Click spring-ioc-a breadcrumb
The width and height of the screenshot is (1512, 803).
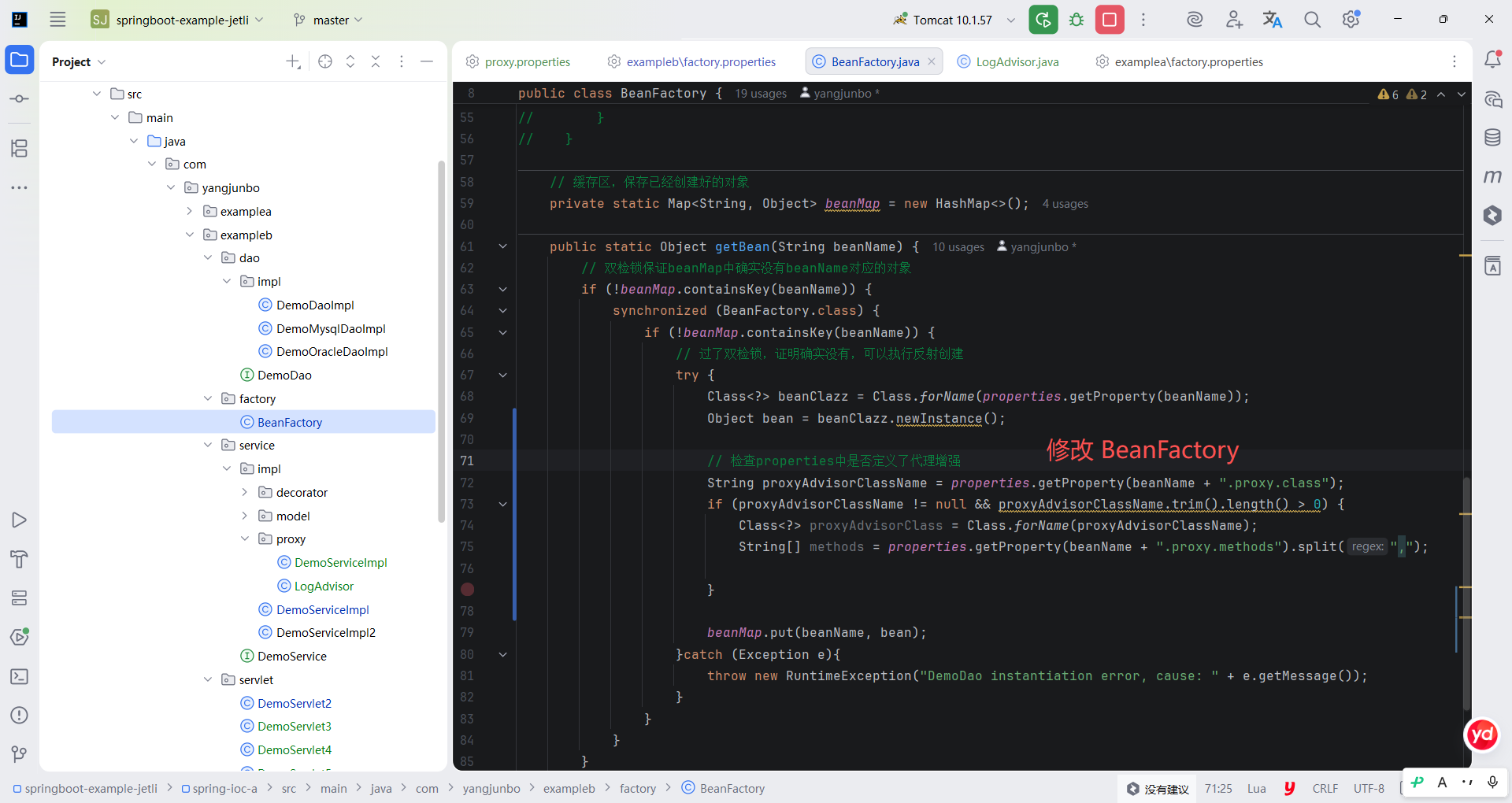point(220,788)
